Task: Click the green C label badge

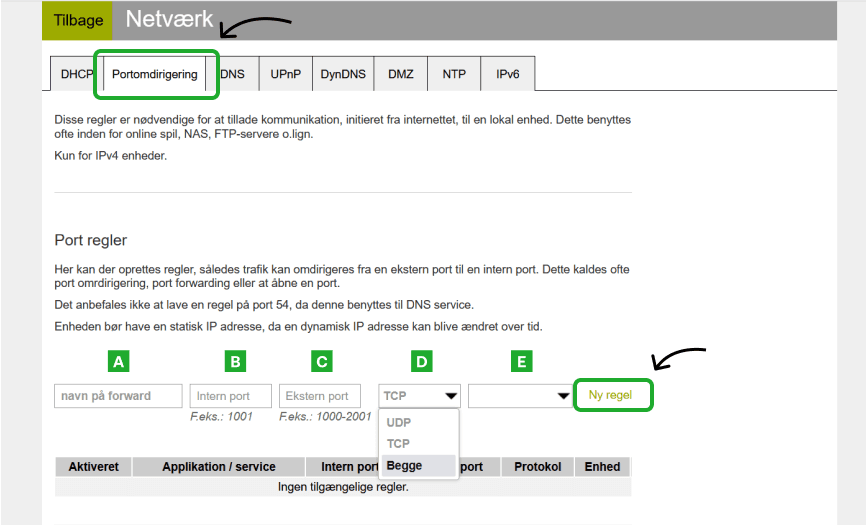Action: pyautogui.click(x=320, y=361)
